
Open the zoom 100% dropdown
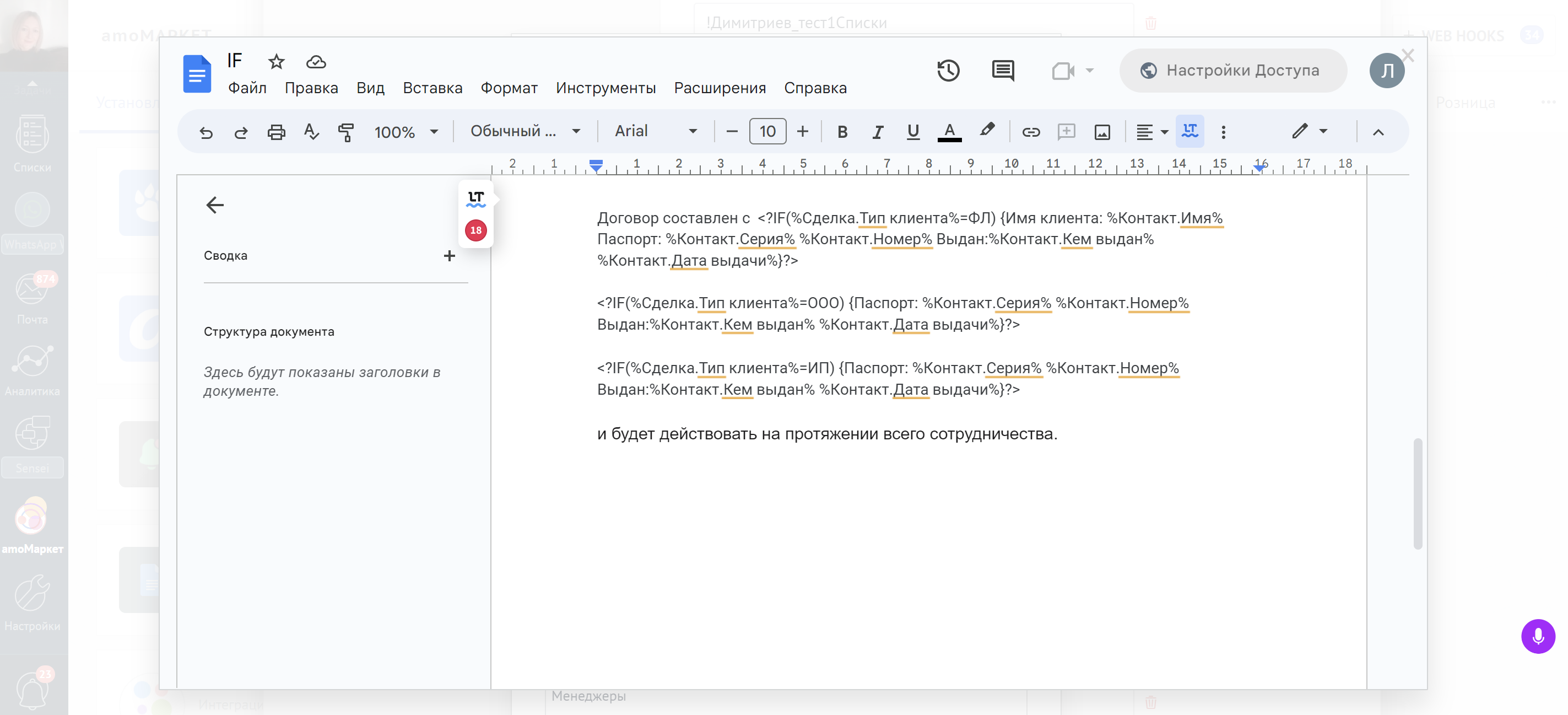pos(406,132)
